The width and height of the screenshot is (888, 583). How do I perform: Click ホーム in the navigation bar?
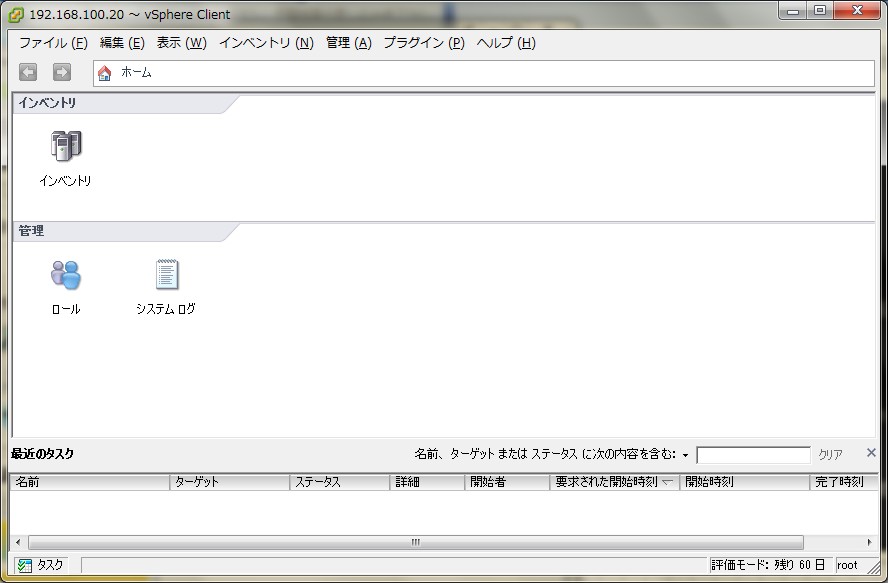click(136, 73)
